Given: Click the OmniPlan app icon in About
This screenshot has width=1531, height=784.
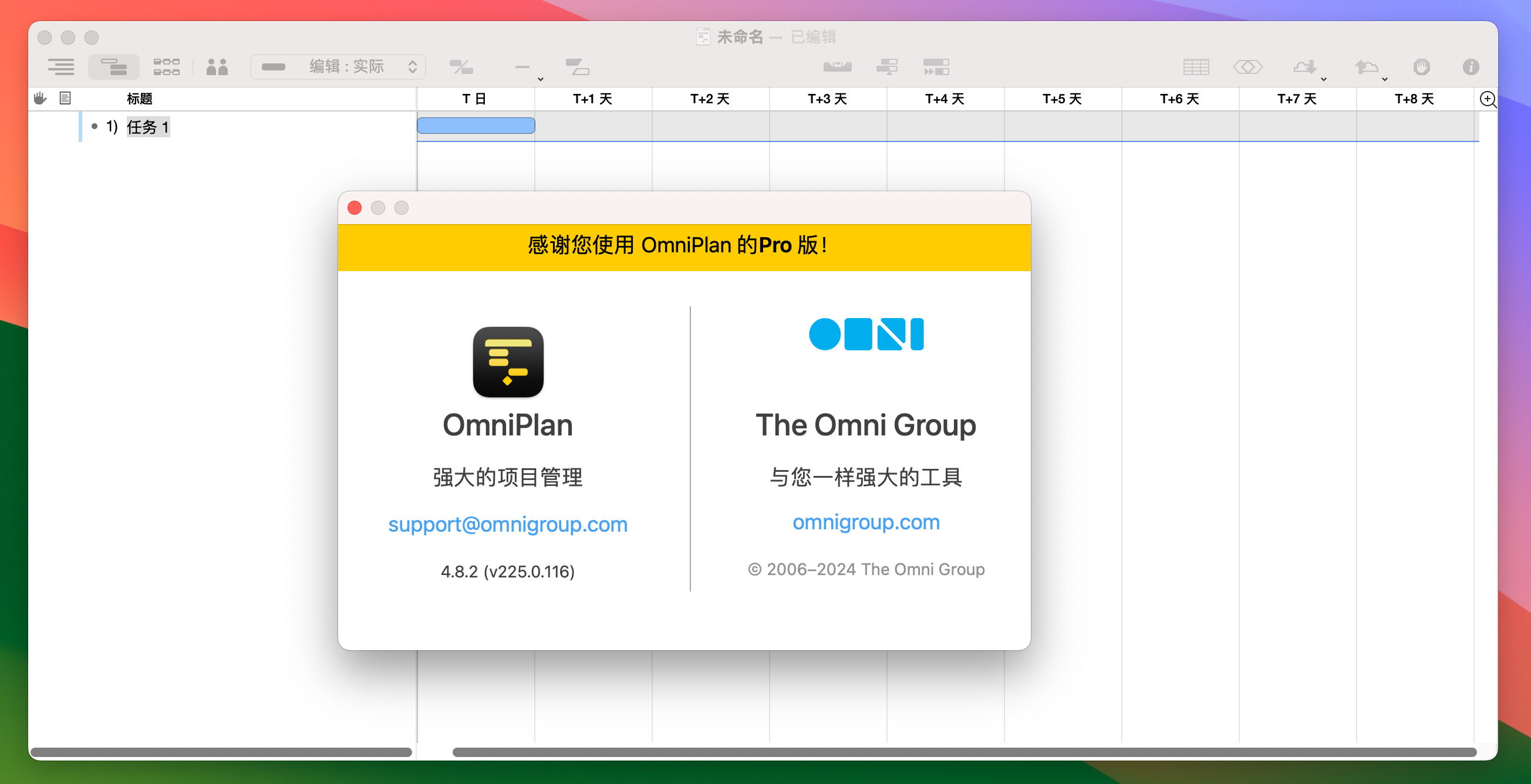Looking at the screenshot, I should 508,361.
